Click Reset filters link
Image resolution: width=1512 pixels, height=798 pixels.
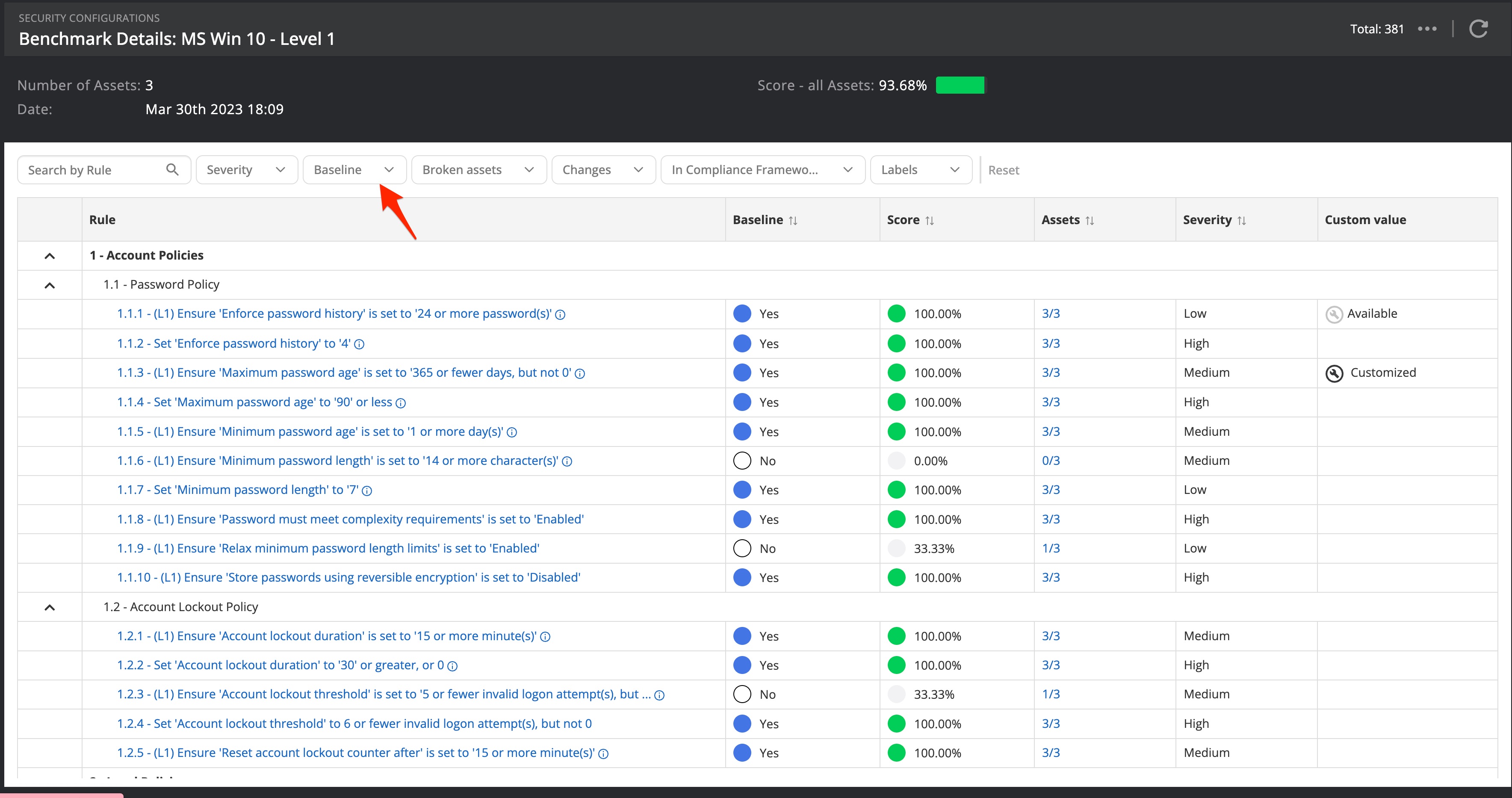(1003, 170)
